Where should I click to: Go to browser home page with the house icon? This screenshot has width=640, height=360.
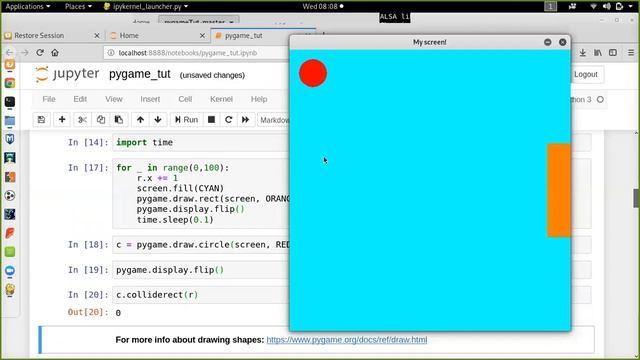tap(55, 53)
